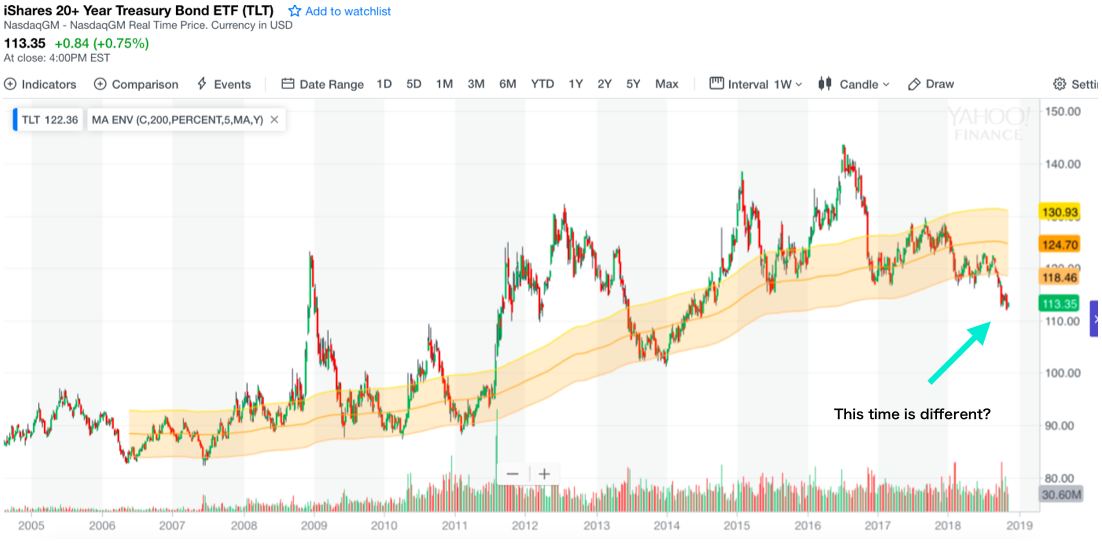Click the MA ENV indicator label
The height and width of the screenshot is (546, 1102).
177,119
